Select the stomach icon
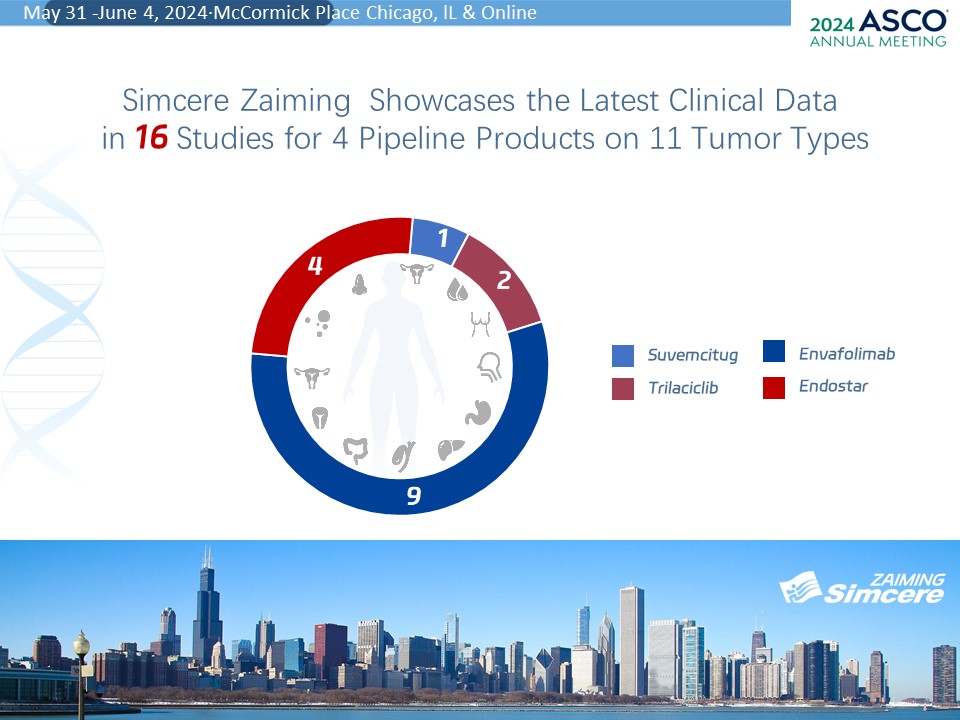Screen dimensions: 960x720 (478, 412)
